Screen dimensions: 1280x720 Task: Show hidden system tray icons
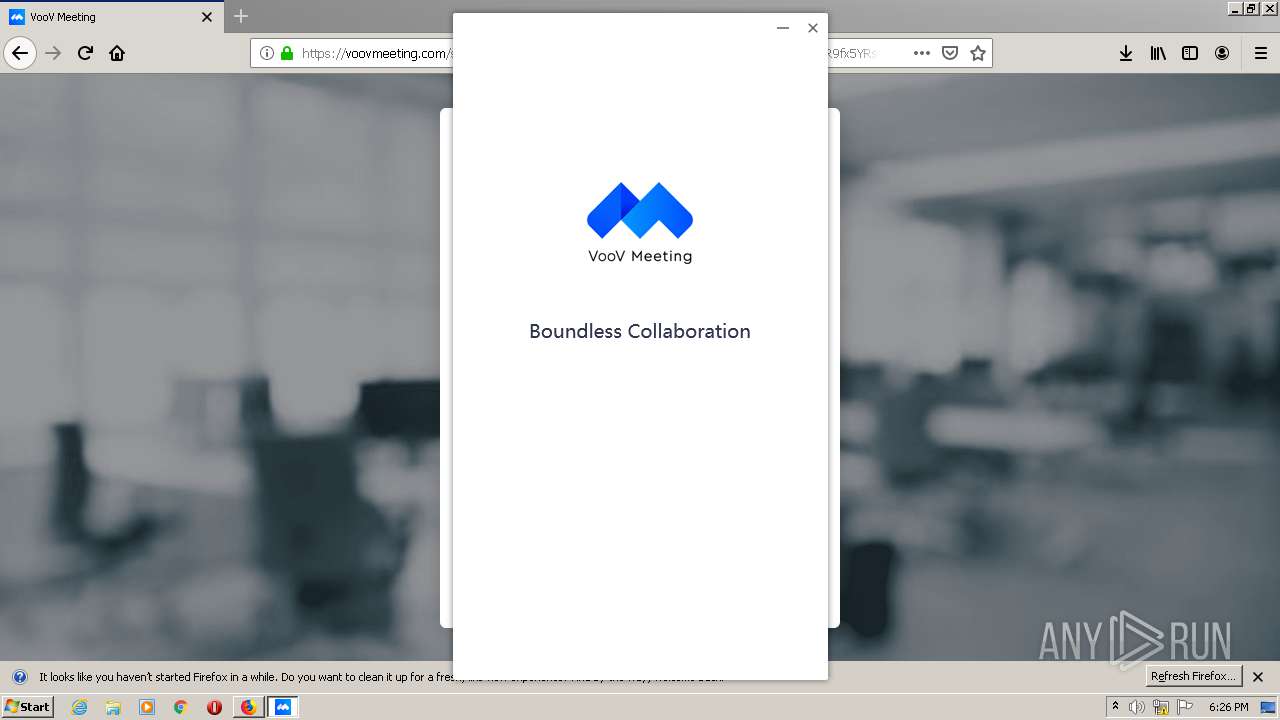(x=1115, y=707)
